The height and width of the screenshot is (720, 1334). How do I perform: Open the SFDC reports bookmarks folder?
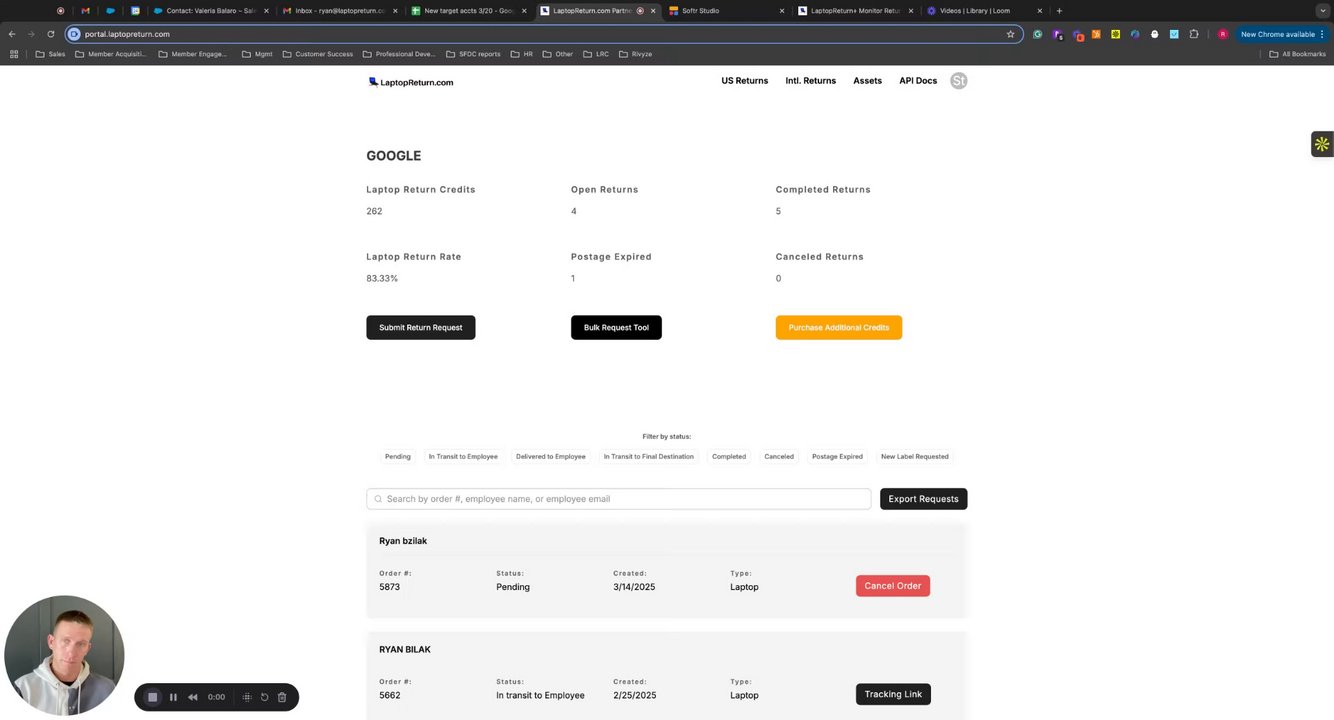[x=473, y=54]
